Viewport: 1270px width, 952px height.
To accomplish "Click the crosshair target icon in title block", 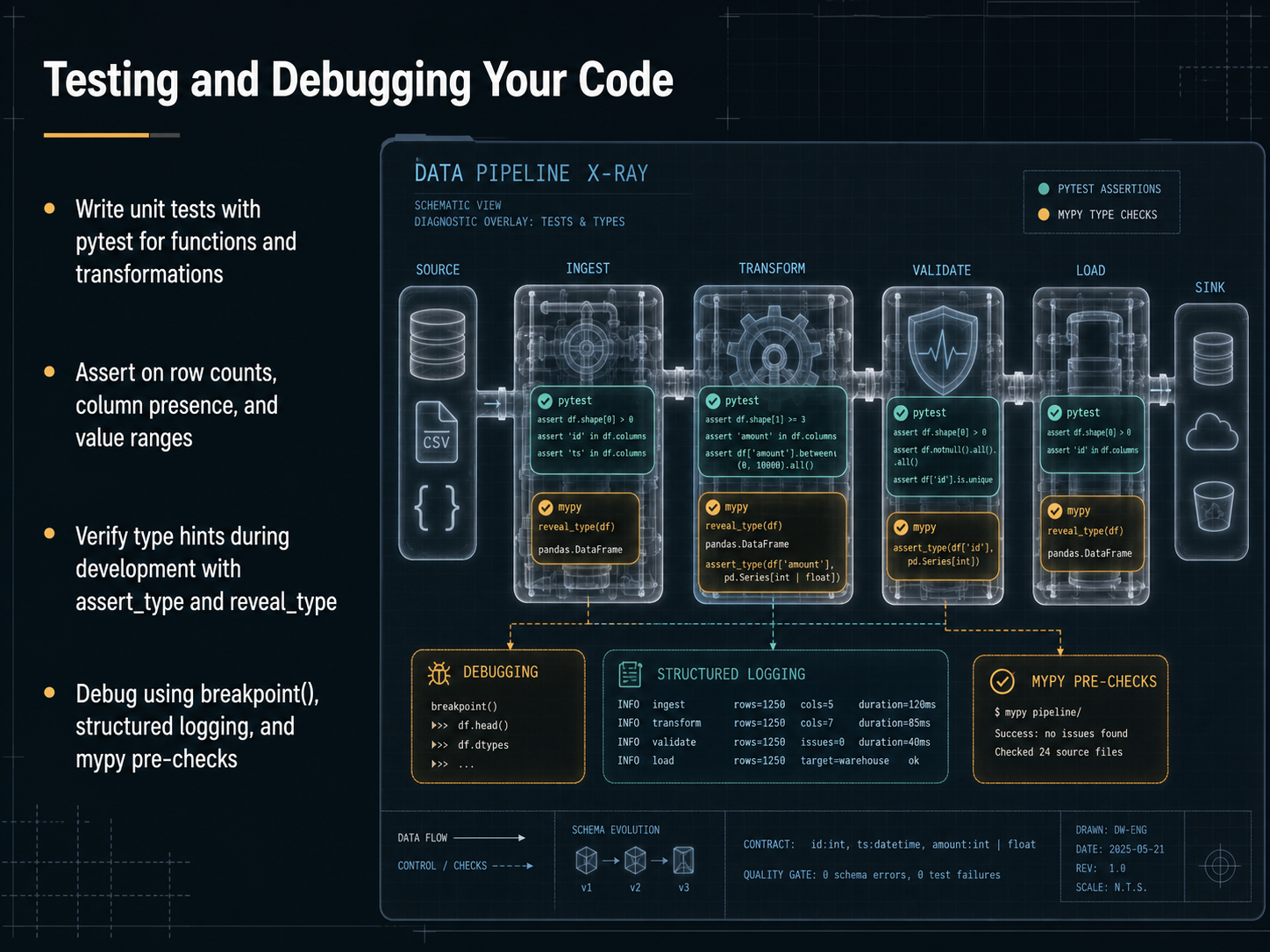I will [1219, 866].
